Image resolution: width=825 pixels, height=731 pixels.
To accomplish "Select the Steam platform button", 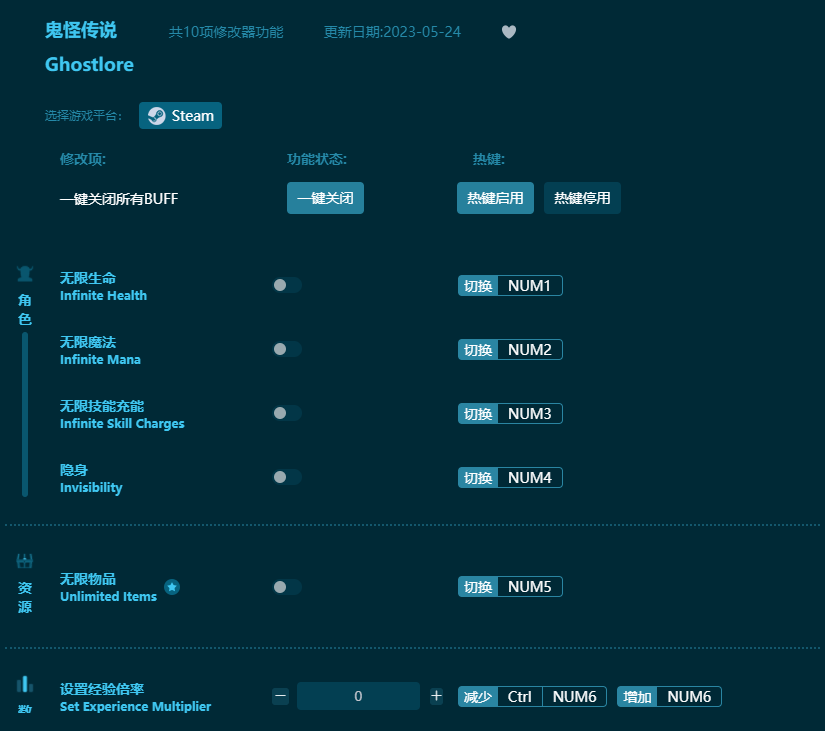I will (180, 115).
